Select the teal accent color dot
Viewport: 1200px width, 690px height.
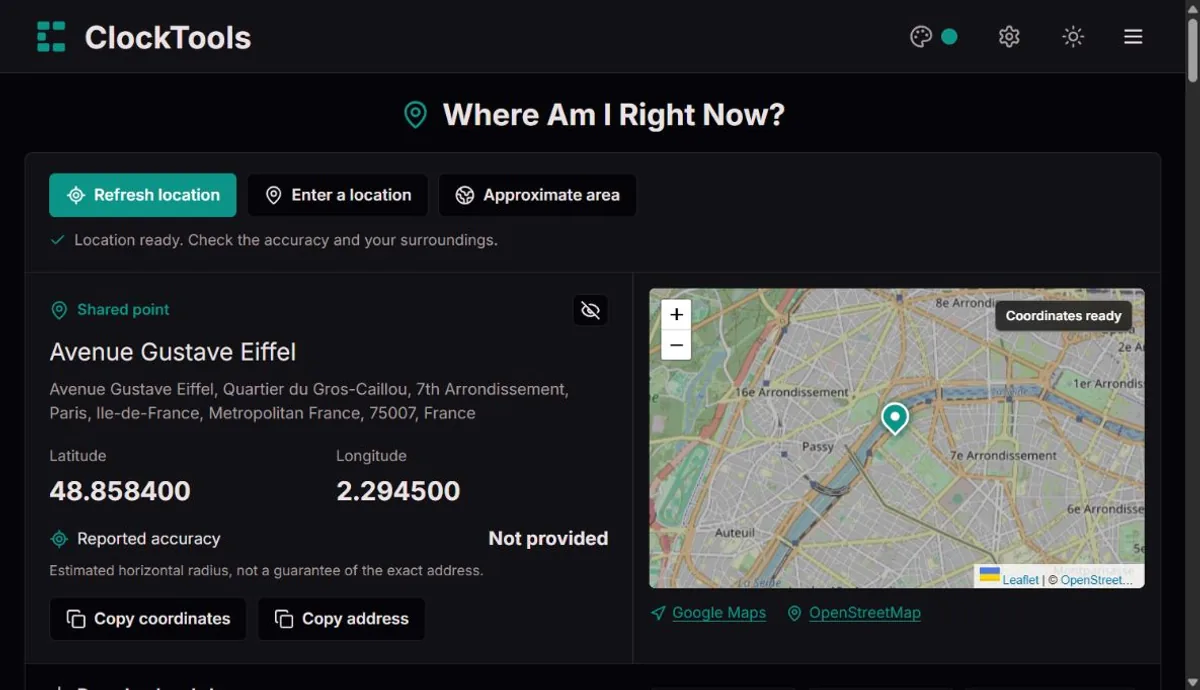950,37
